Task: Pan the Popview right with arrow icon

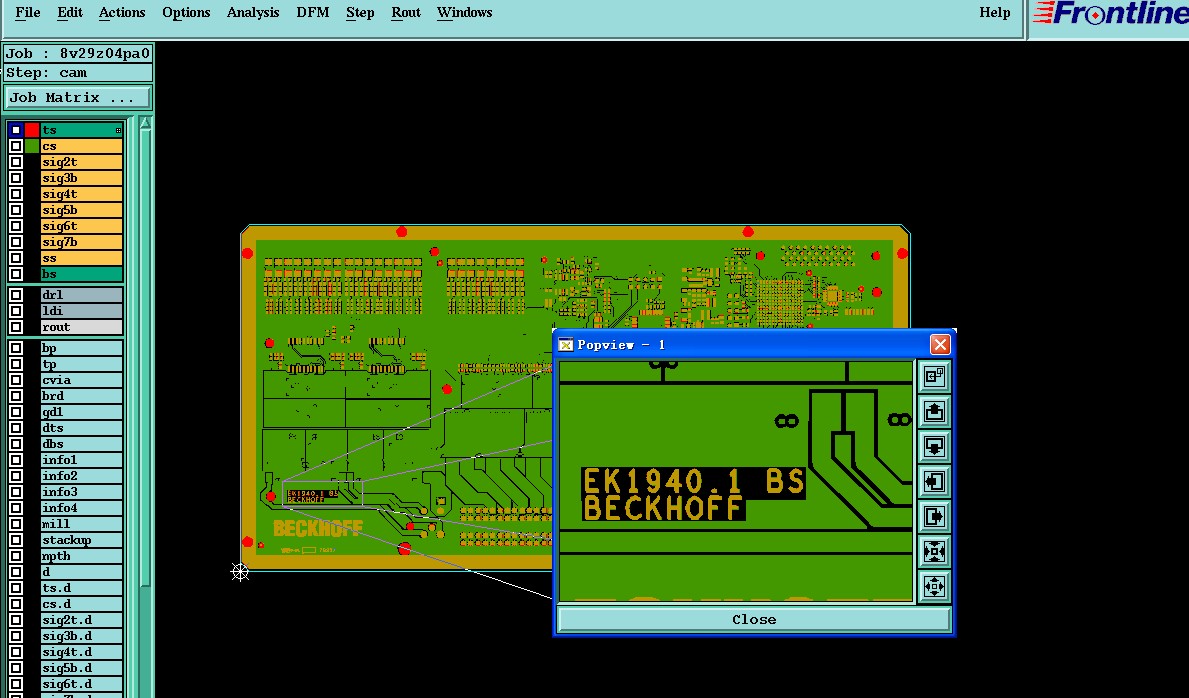Action: coord(934,516)
